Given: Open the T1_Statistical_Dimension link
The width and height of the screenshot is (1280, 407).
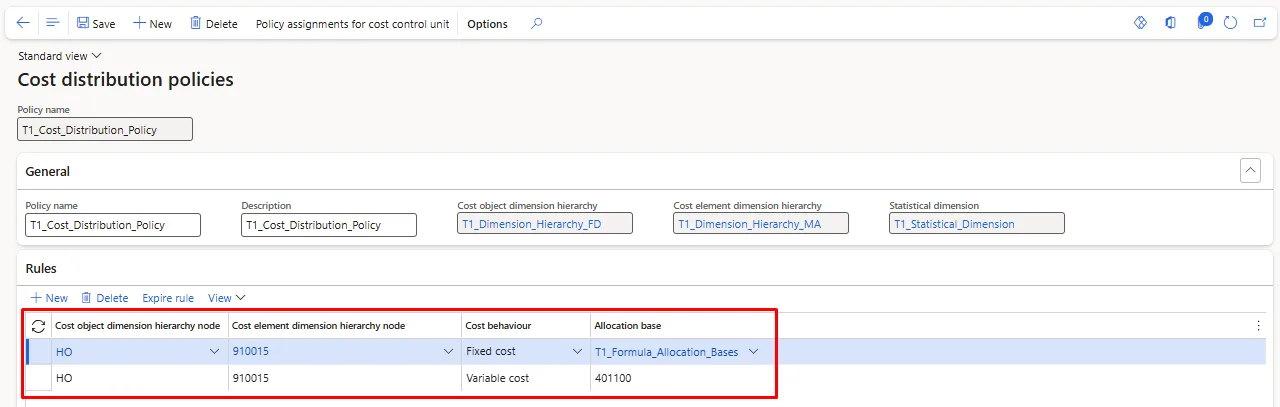Looking at the screenshot, I should 954,224.
